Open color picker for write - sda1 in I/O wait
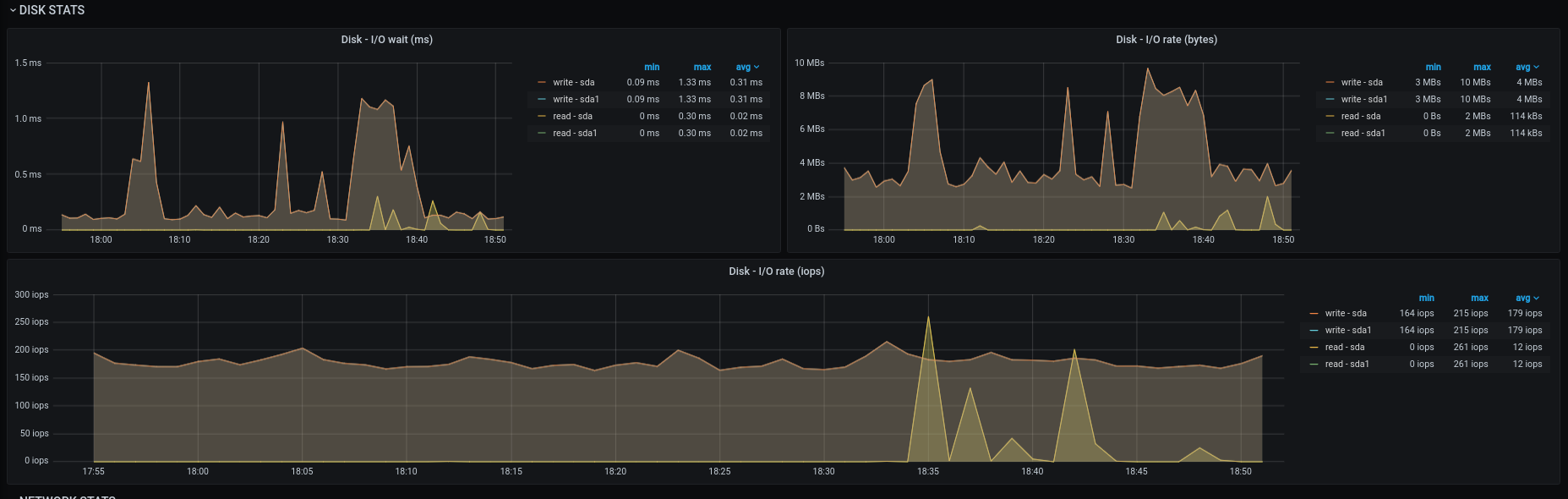Image resolution: width=1568 pixels, height=499 pixels. 541,99
